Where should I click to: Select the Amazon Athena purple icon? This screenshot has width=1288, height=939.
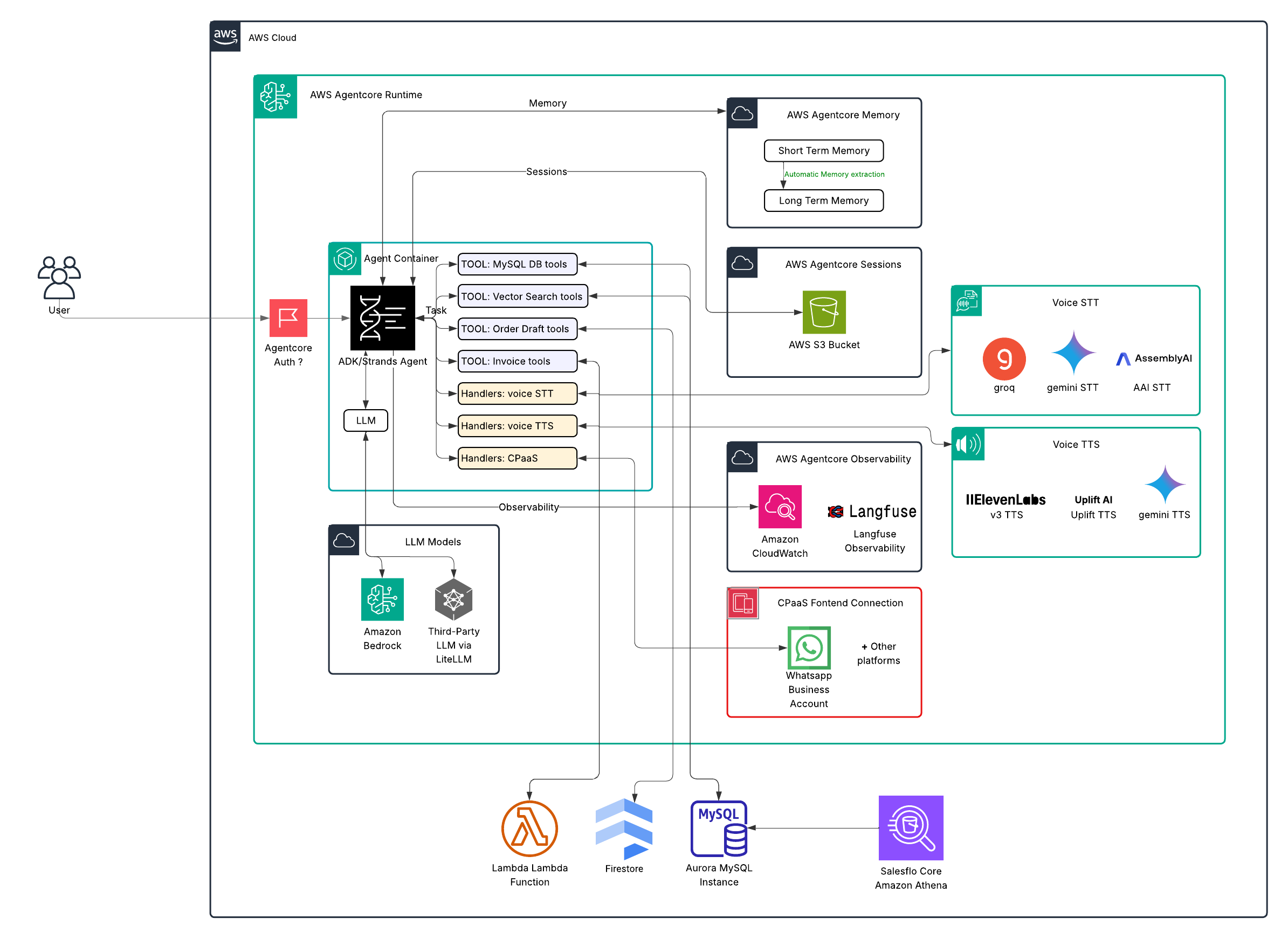(x=911, y=827)
